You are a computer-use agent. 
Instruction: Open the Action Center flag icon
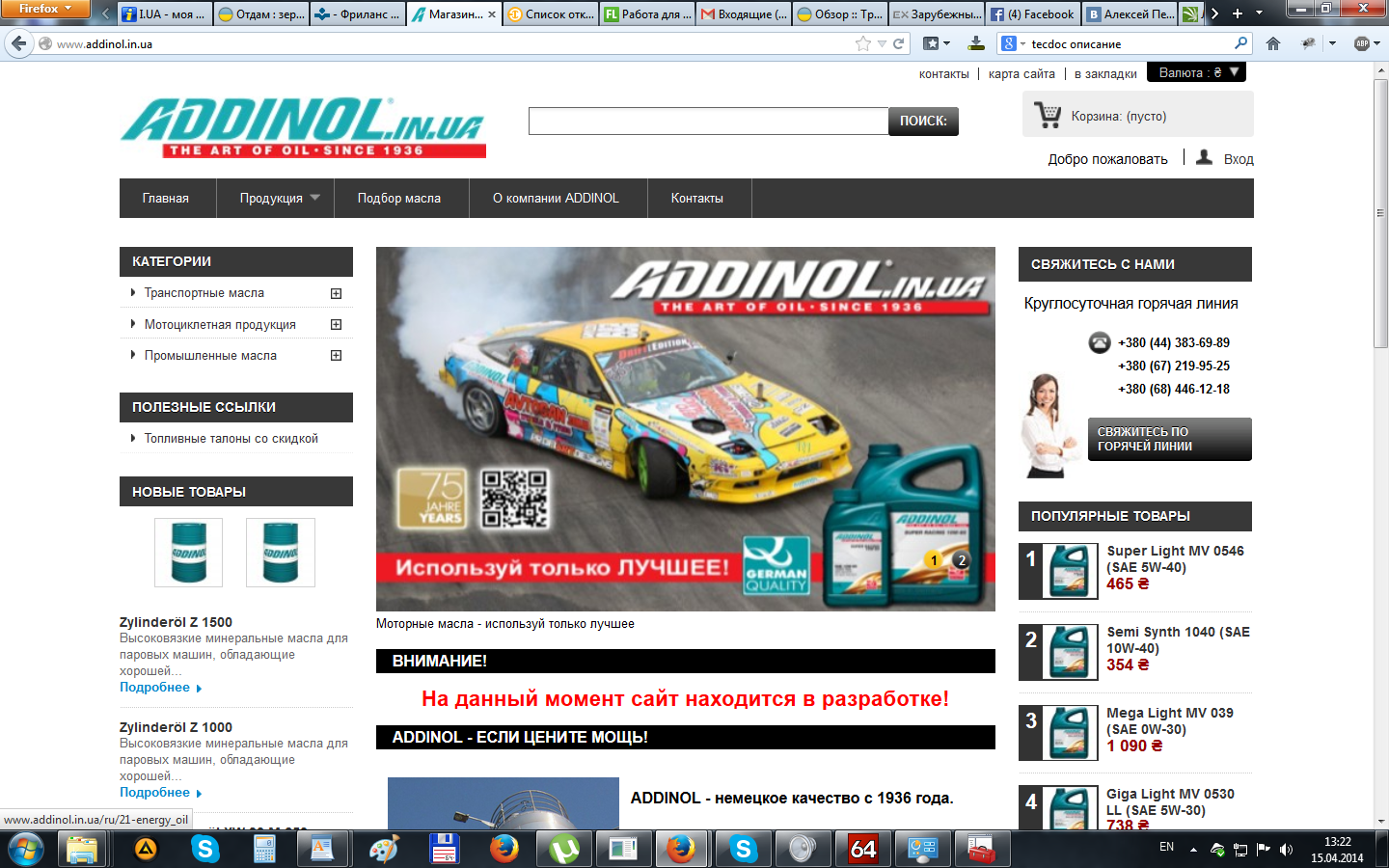(1263, 850)
